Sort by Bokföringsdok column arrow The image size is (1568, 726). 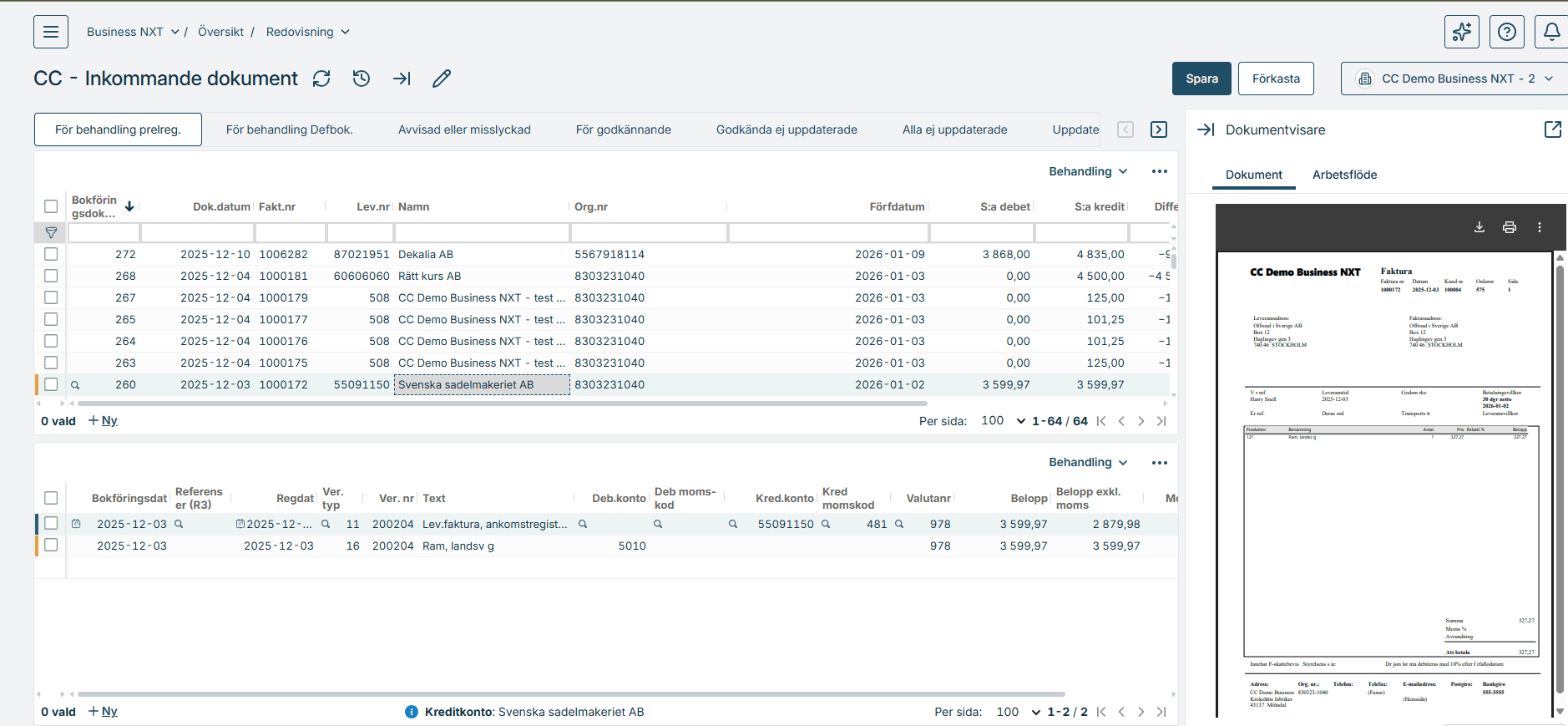tap(129, 206)
